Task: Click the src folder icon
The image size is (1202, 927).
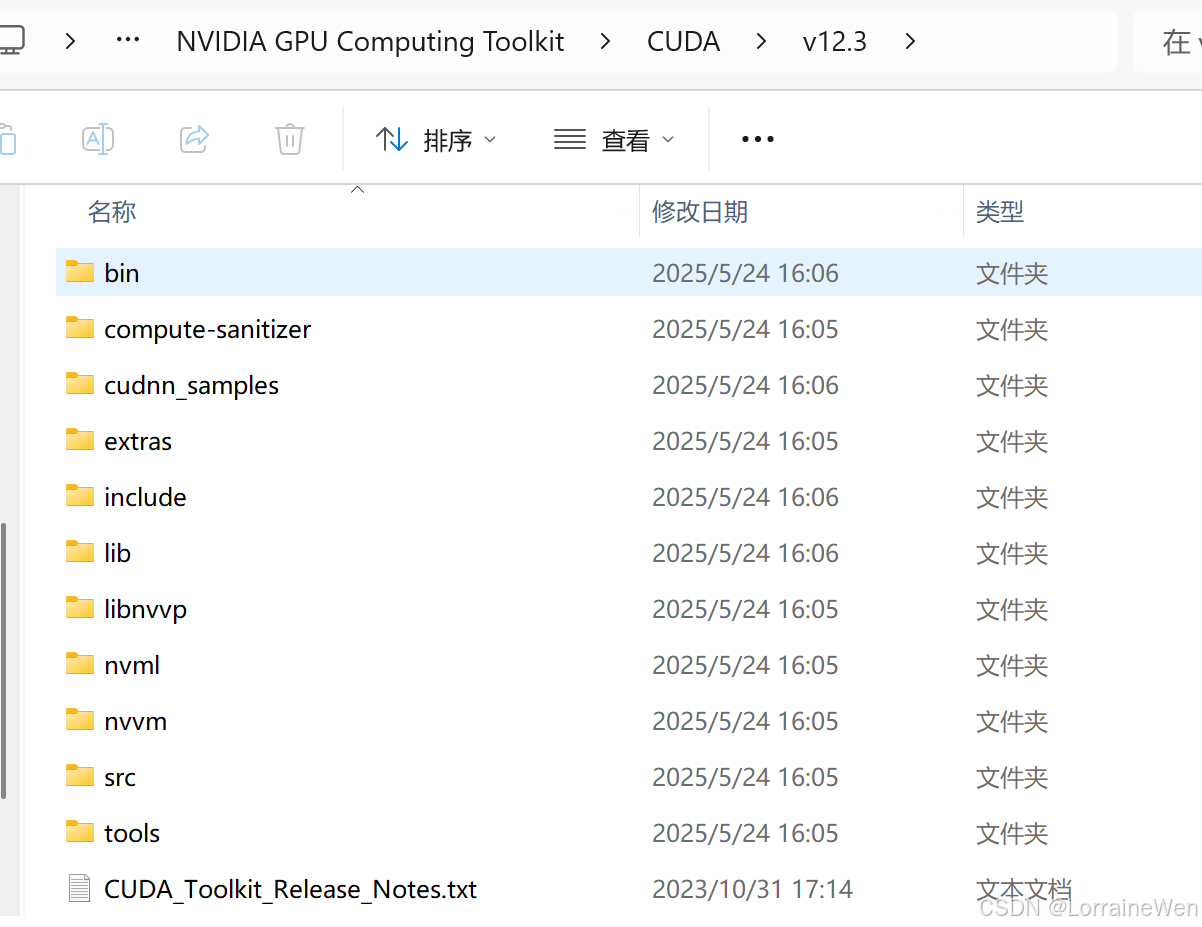Action: pos(80,776)
